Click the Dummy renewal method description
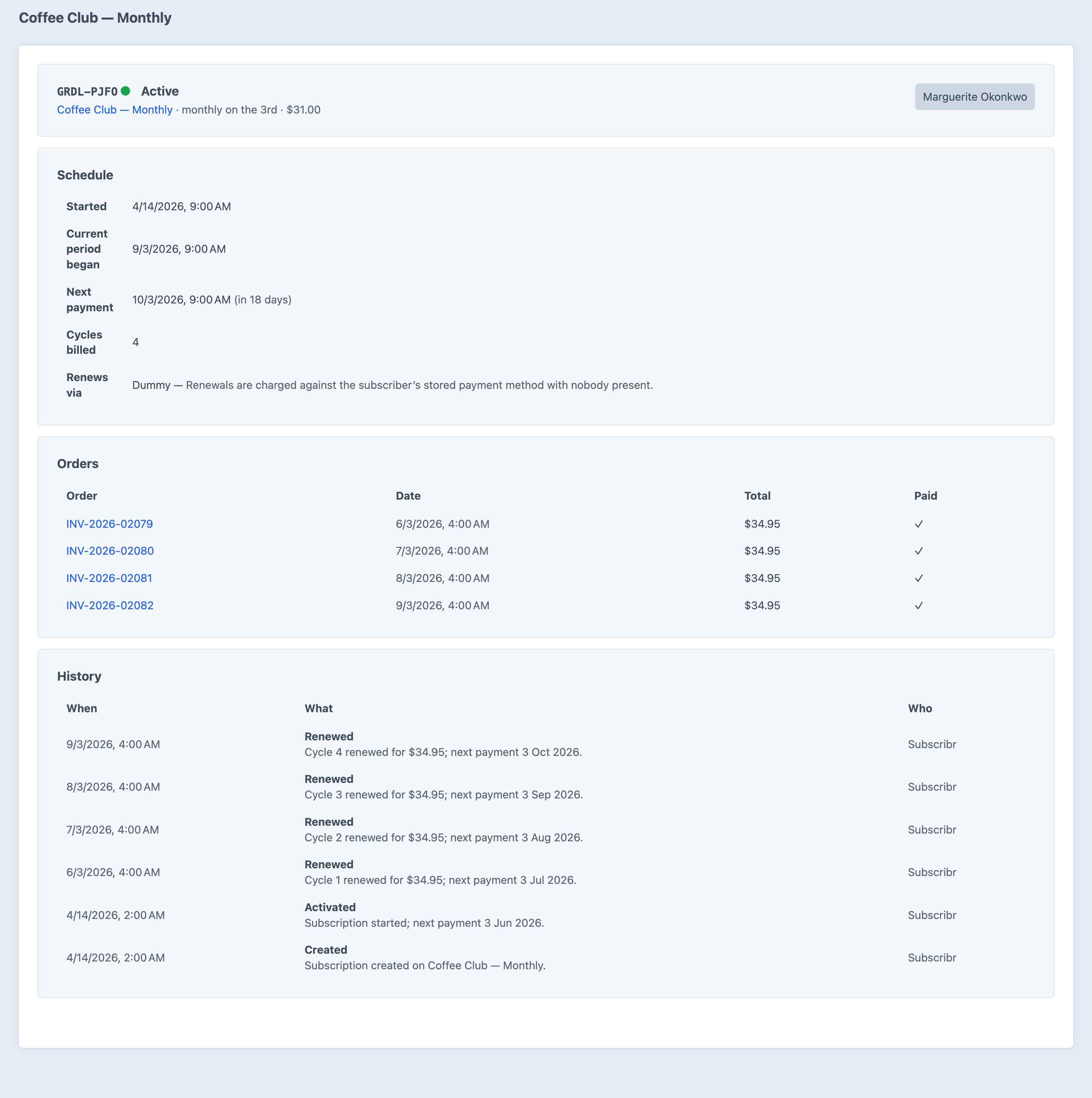1092x1098 pixels. [x=393, y=385]
